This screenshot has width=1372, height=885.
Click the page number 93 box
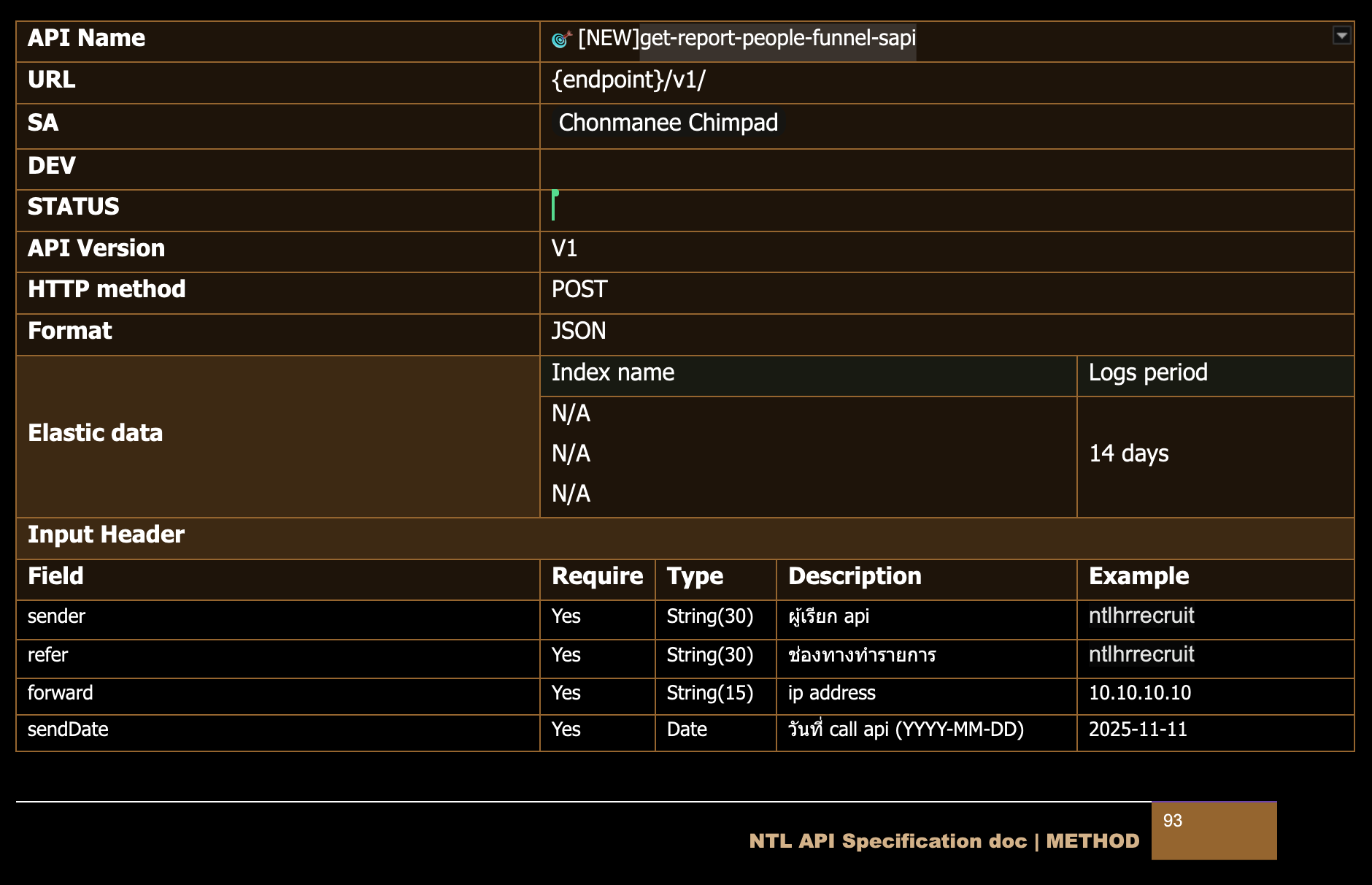[x=1213, y=830]
